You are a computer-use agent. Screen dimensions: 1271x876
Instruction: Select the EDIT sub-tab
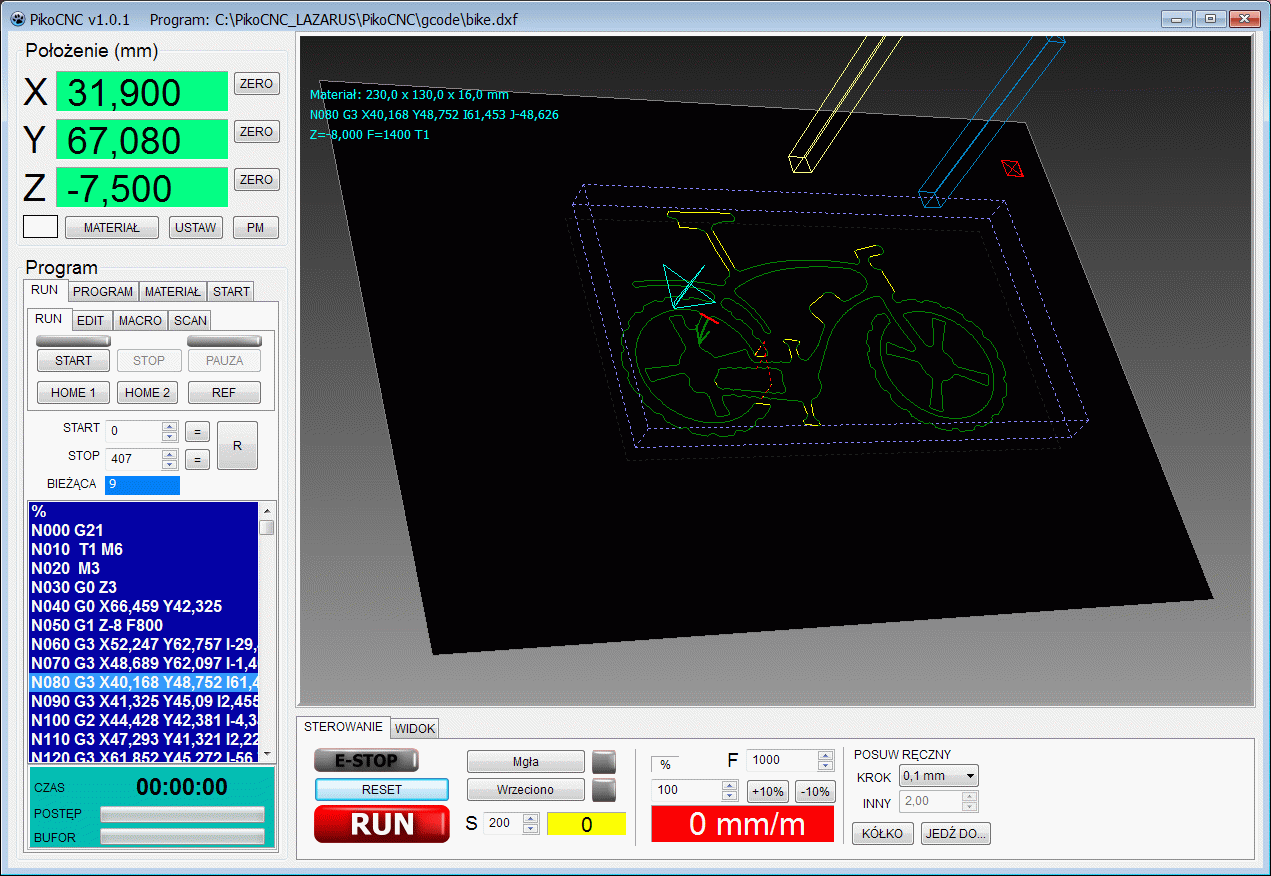click(x=91, y=321)
